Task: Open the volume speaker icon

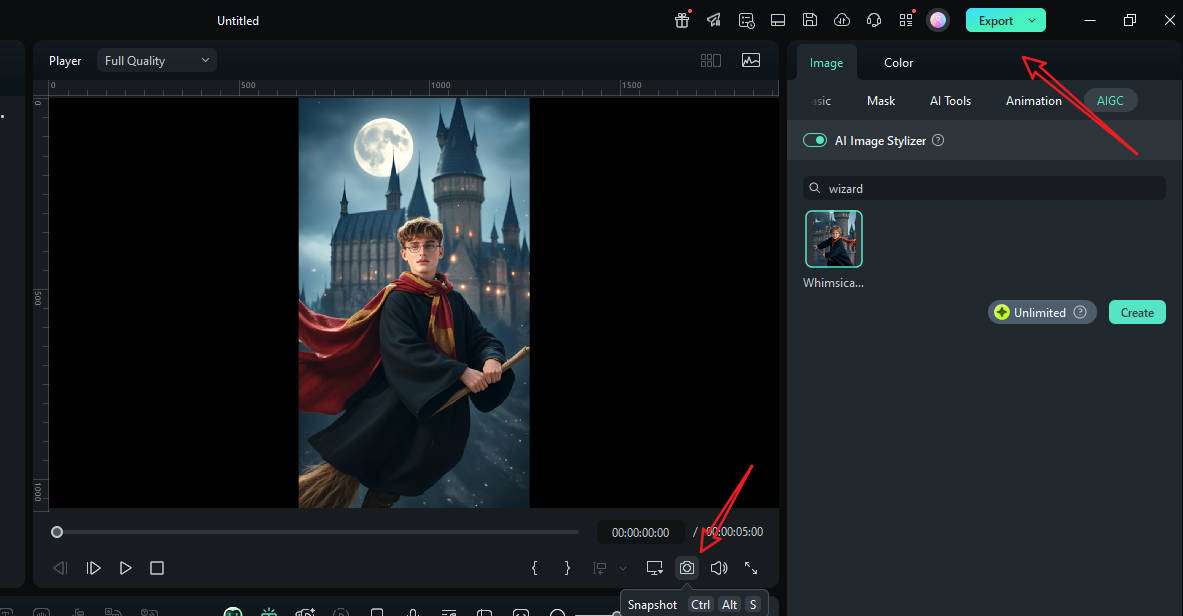Action: 719,568
